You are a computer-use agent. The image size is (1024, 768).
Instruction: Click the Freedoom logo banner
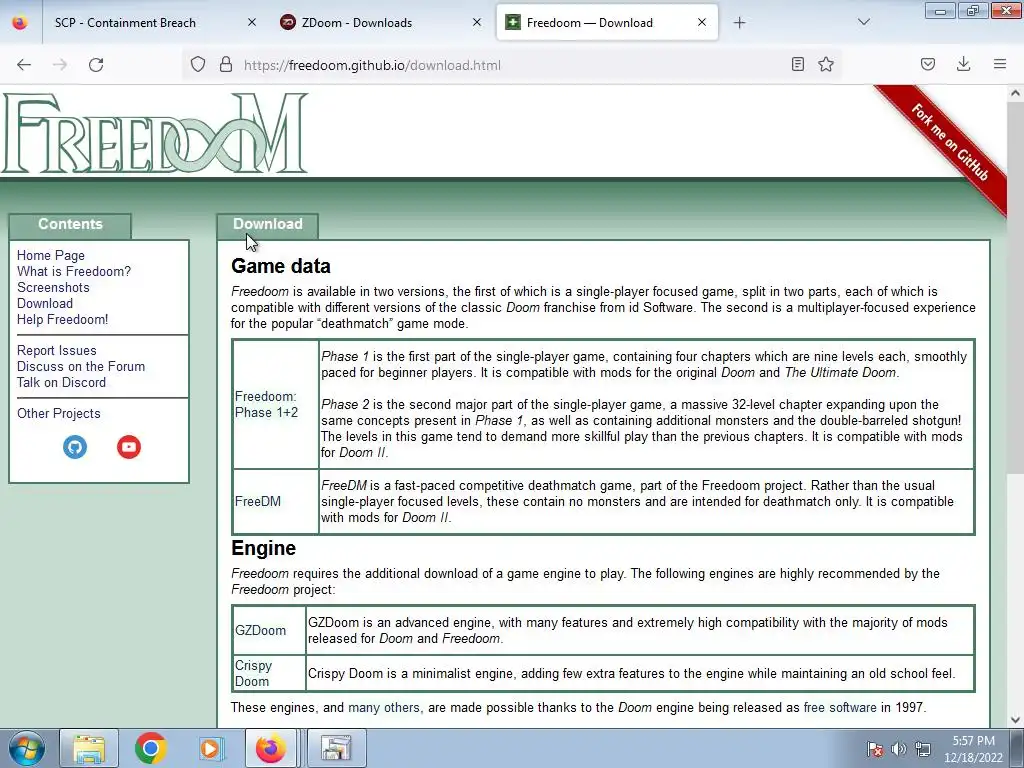coord(155,133)
